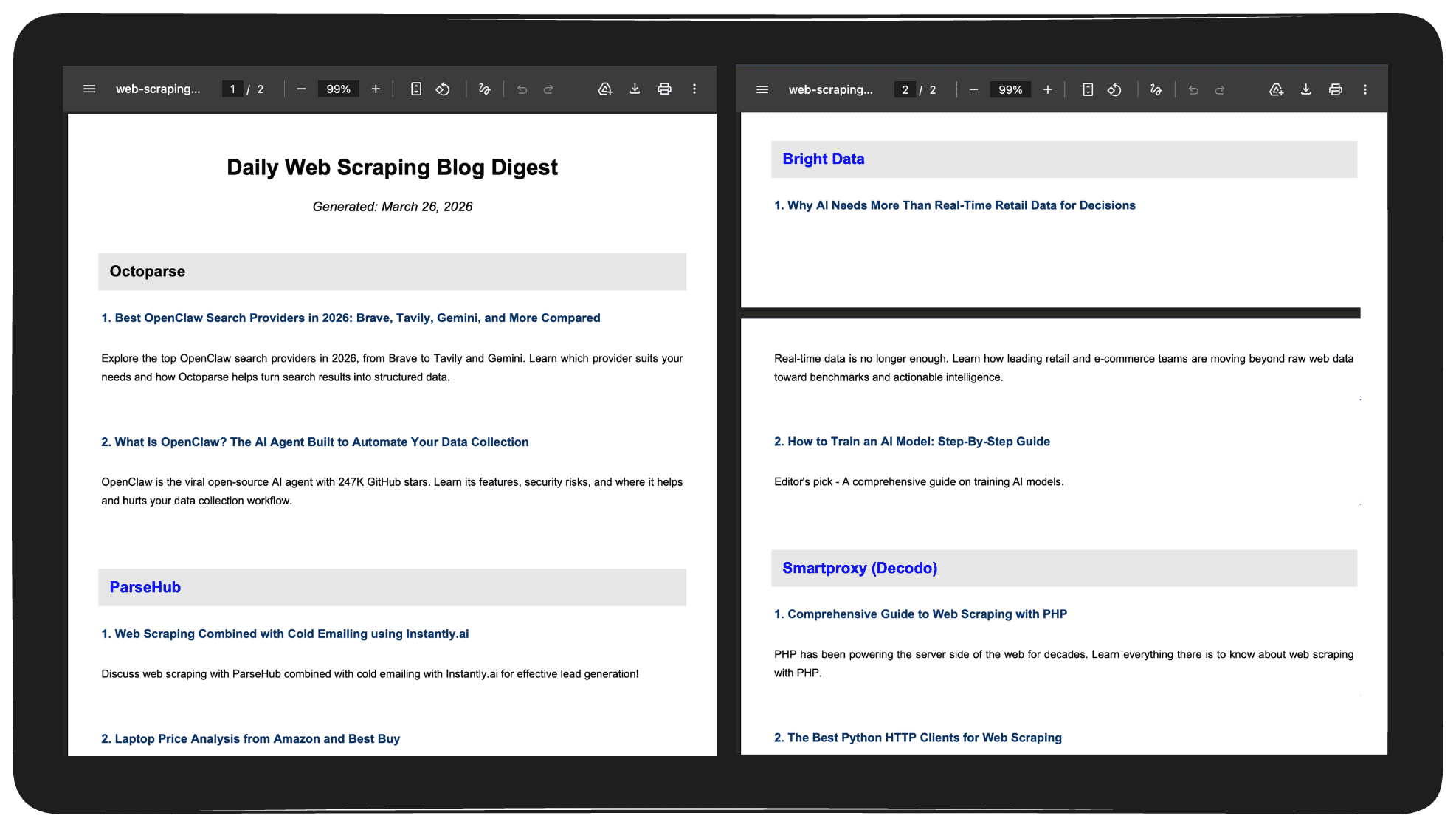The image size is (1456, 827).
Task: Rotate document in left PDF viewer
Action: (443, 89)
